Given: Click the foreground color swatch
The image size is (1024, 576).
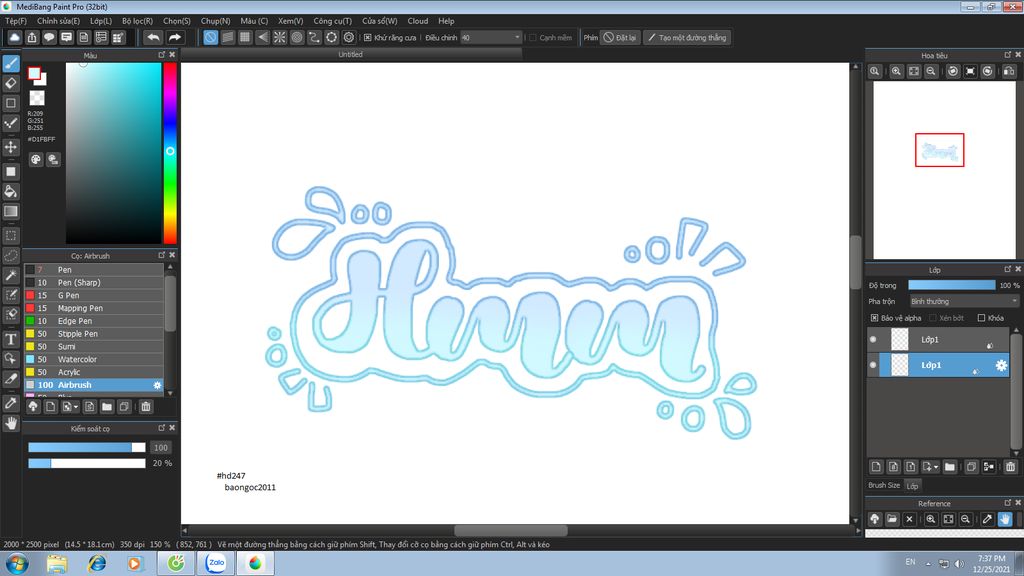Looking at the screenshot, I should (34, 74).
